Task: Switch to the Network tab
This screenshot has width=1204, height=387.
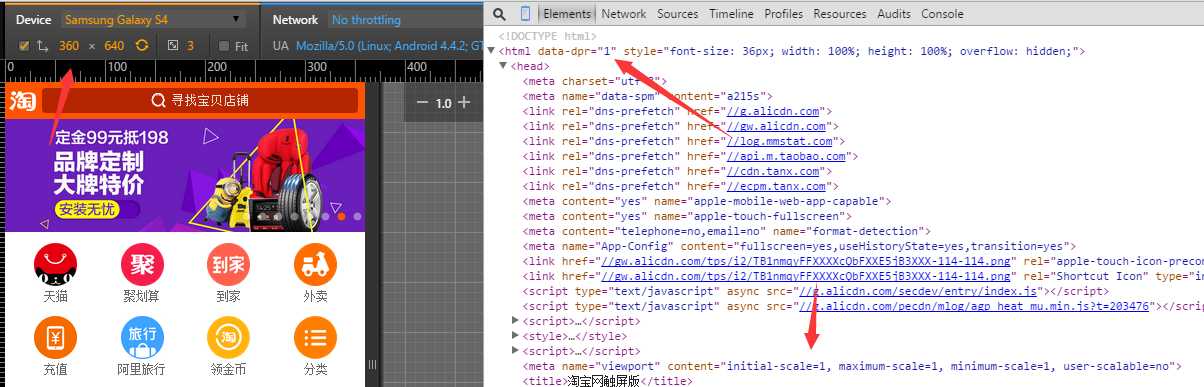Action: pyautogui.click(x=624, y=14)
